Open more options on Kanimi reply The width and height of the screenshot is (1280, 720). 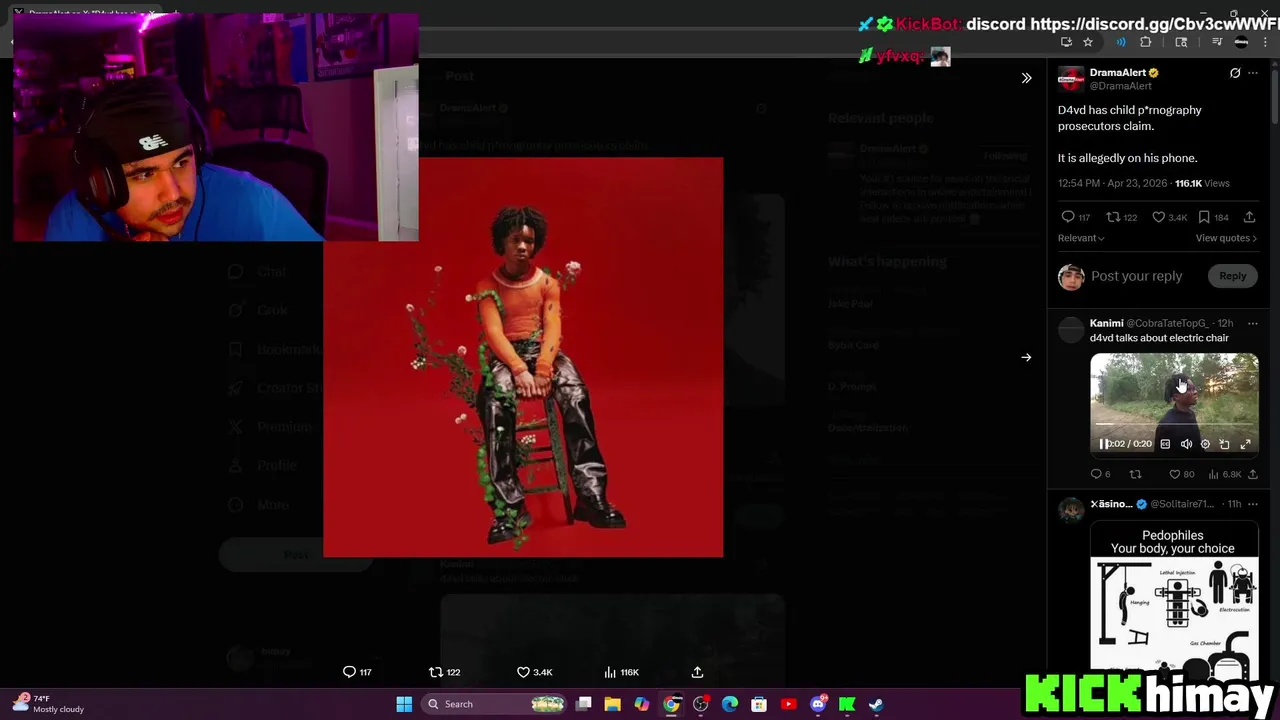(1253, 323)
